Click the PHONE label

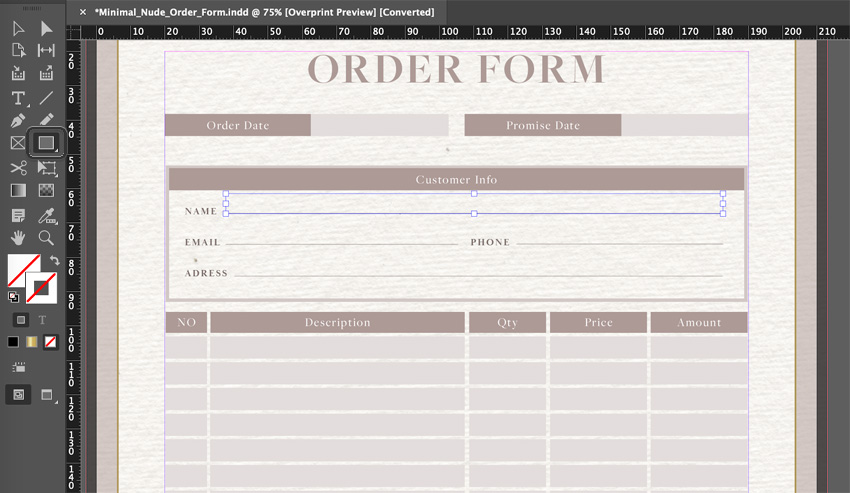pos(490,242)
